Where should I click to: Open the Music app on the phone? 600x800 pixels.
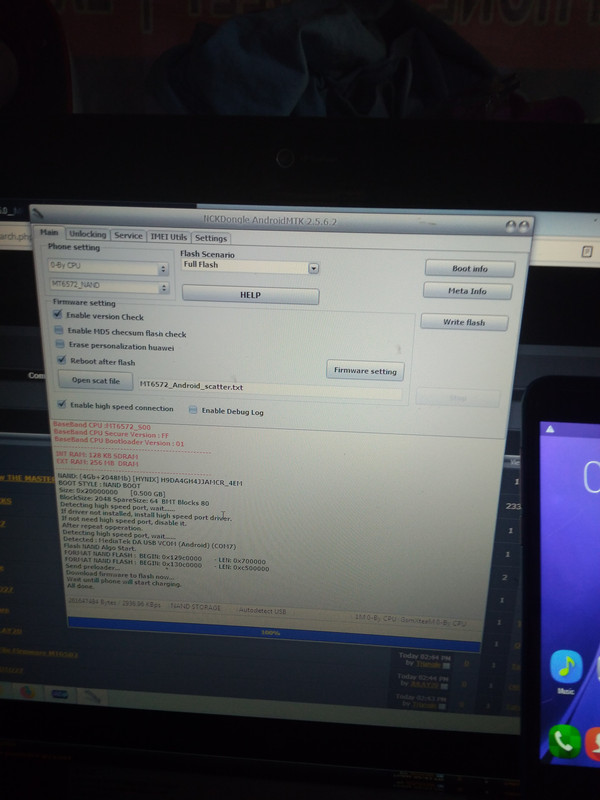[566, 667]
